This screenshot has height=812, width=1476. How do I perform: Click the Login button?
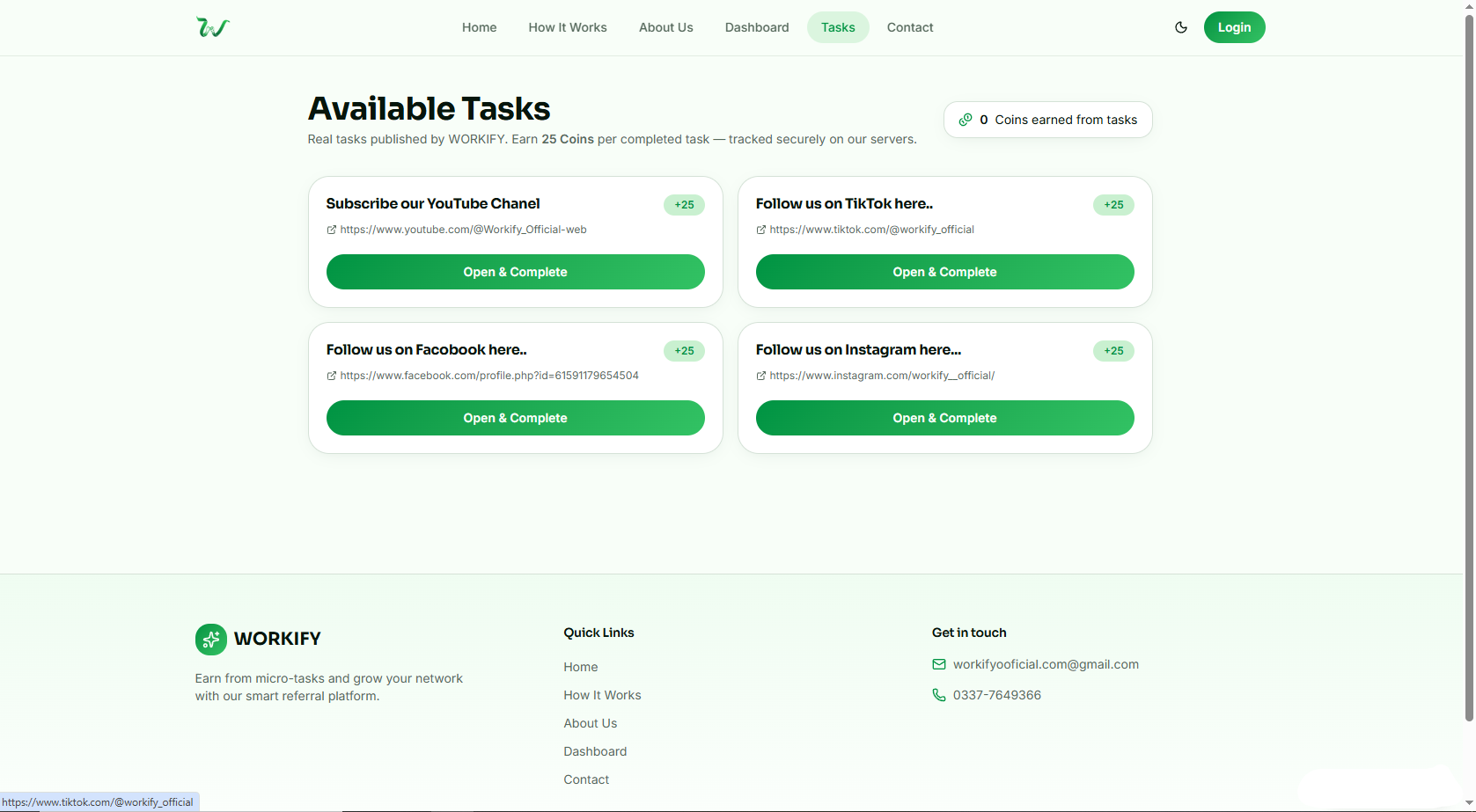pyautogui.click(x=1234, y=27)
